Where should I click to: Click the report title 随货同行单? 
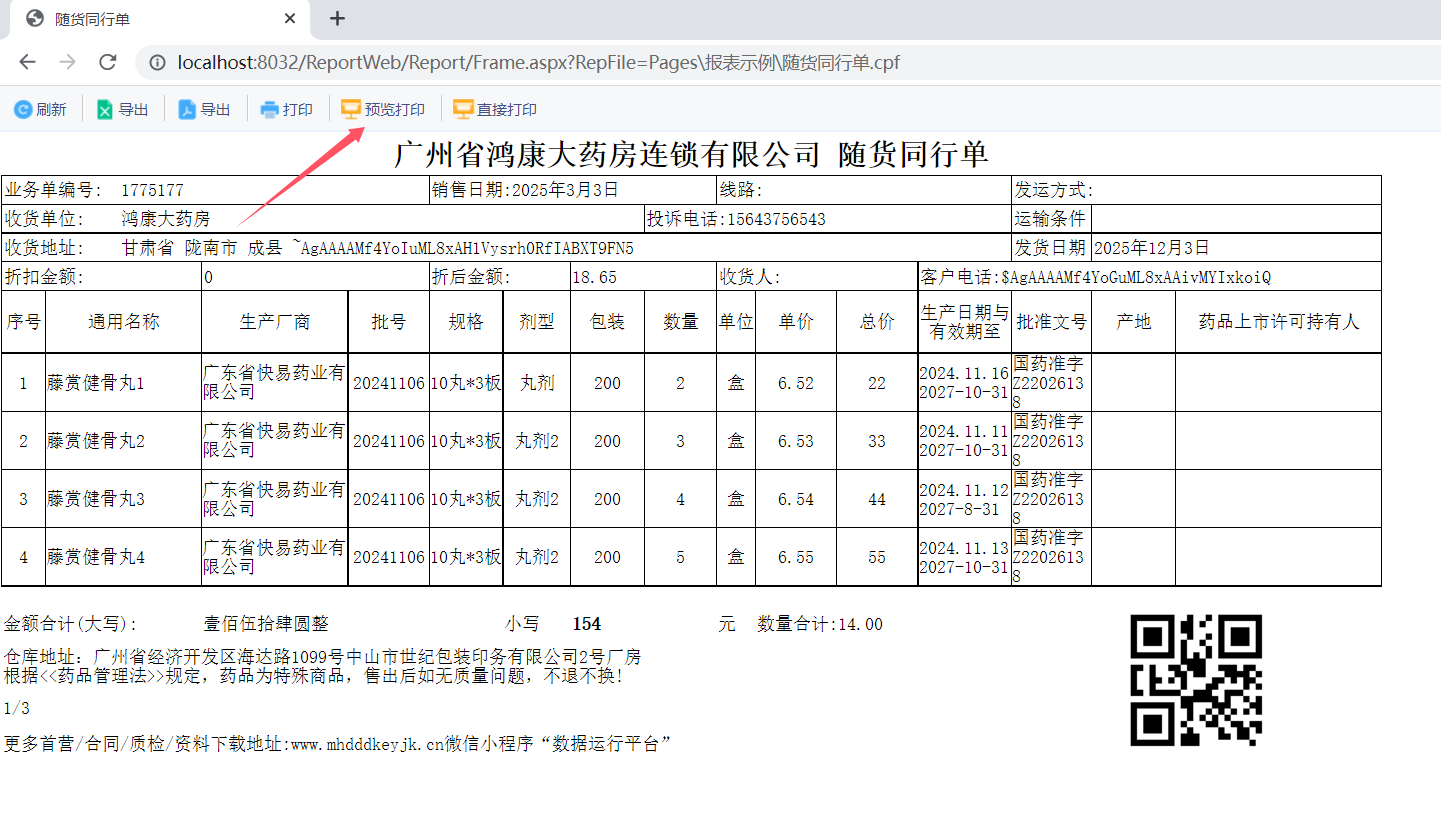pyautogui.click(x=913, y=154)
